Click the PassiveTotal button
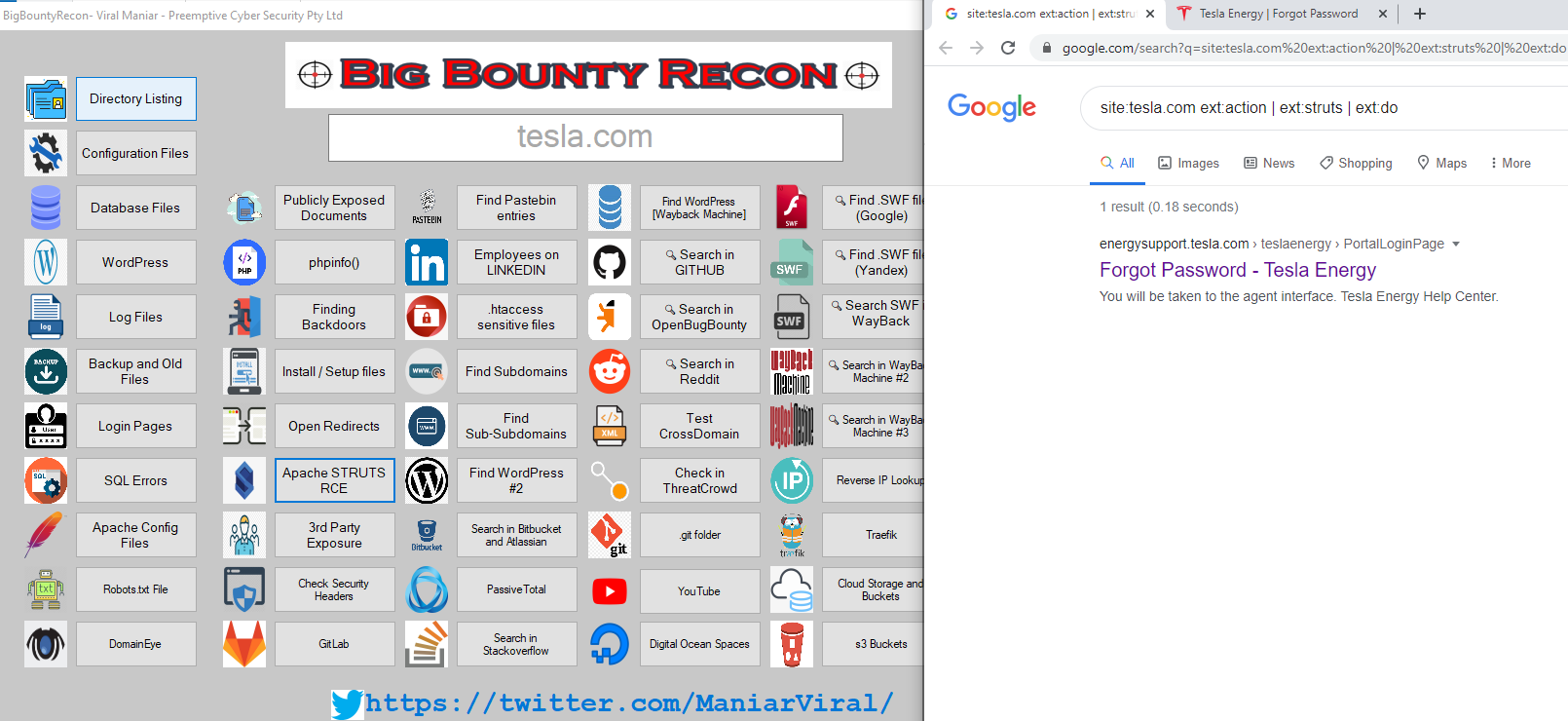 tap(517, 589)
